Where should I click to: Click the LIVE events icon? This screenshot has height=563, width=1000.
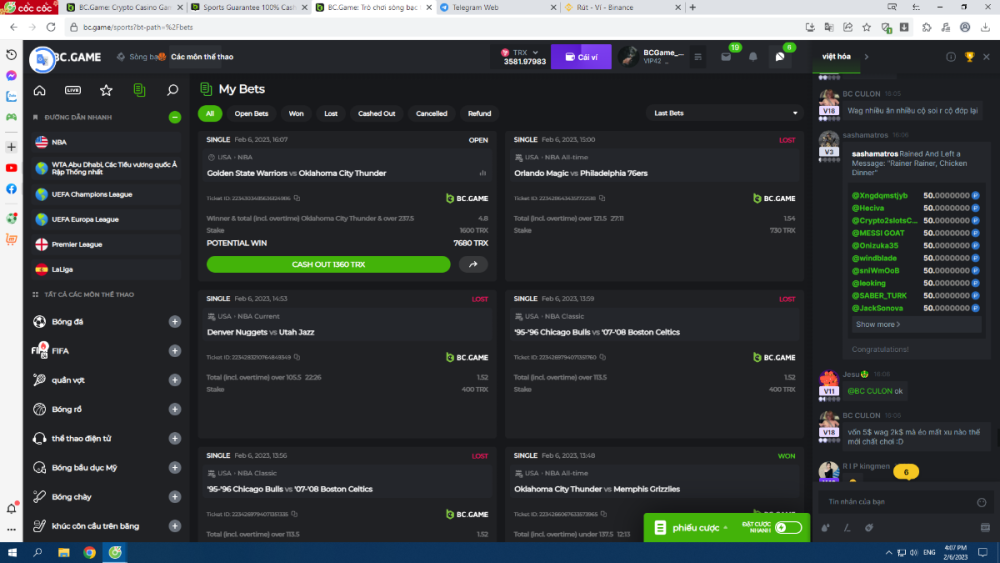73,90
